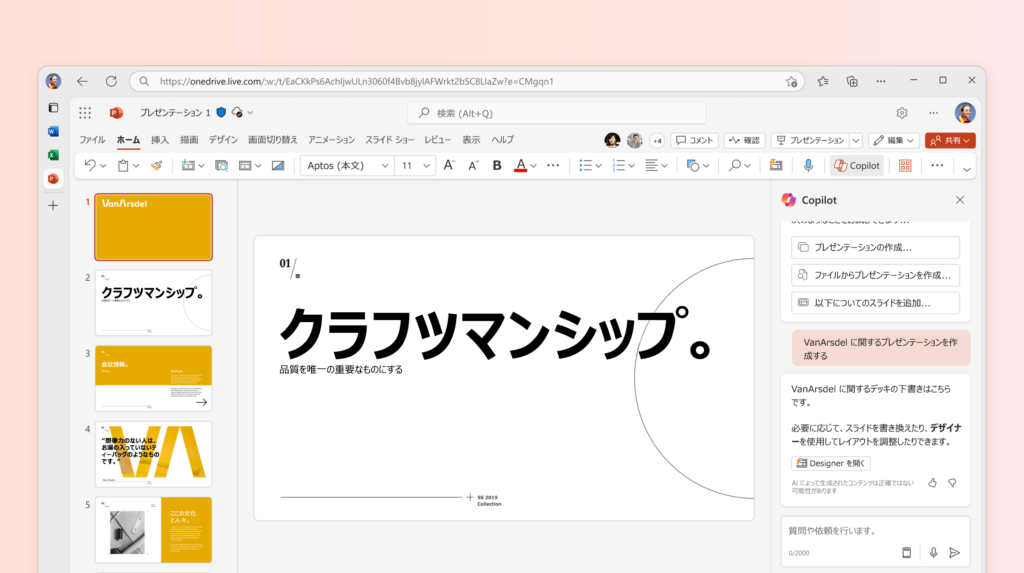The height and width of the screenshot is (573, 1024).
Task: Click the sensitivity shield icon by title
Action: [x=221, y=113]
